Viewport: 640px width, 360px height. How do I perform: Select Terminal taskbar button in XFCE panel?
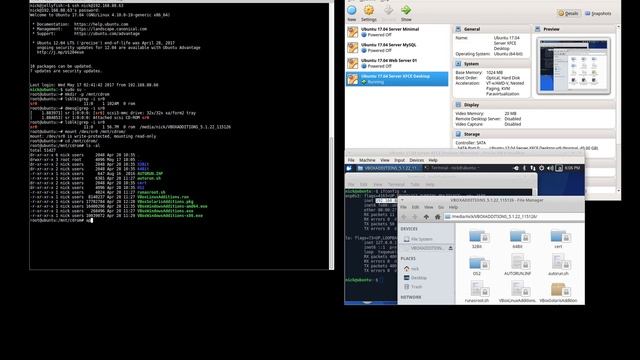451,168
